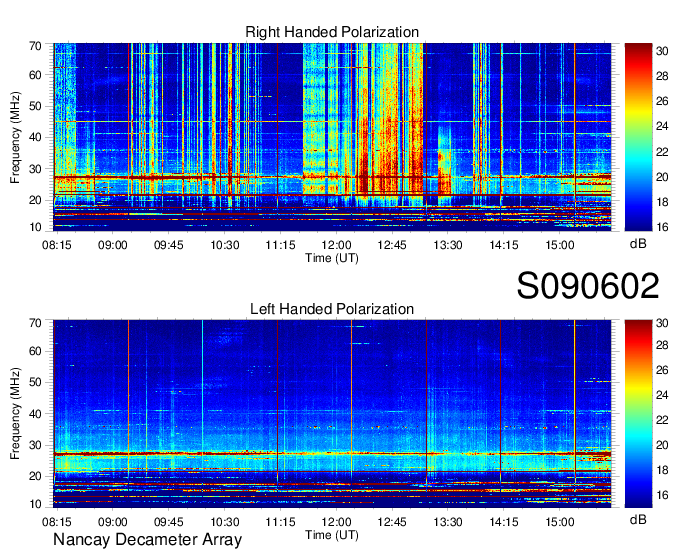
Task: Click the 50 MHz tick on Right Handed plot
Action: [x=35, y=106]
